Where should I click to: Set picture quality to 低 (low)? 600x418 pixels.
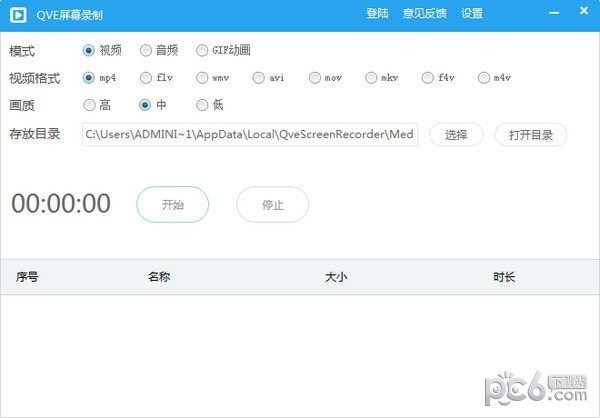tap(203, 104)
